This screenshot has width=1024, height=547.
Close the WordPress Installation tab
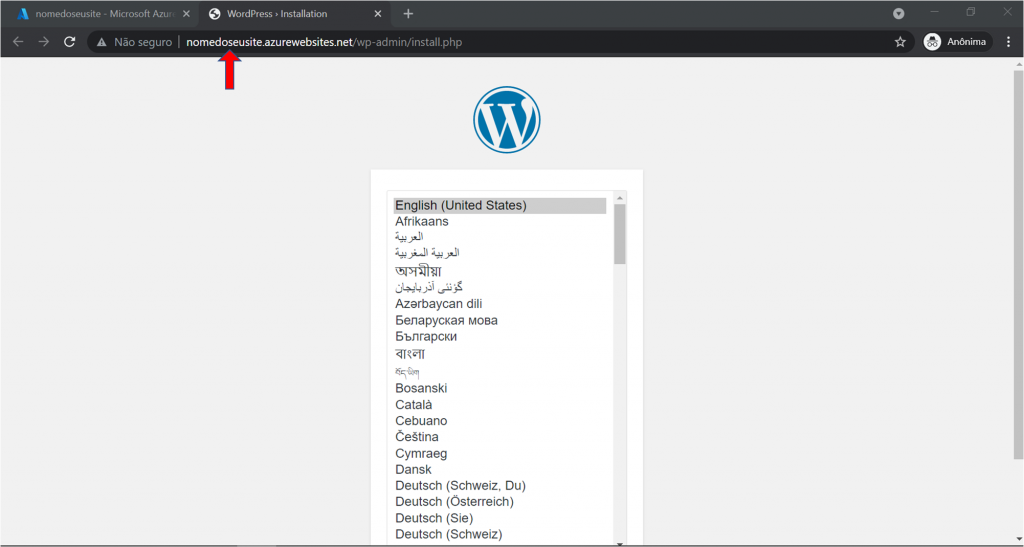coord(377,14)
